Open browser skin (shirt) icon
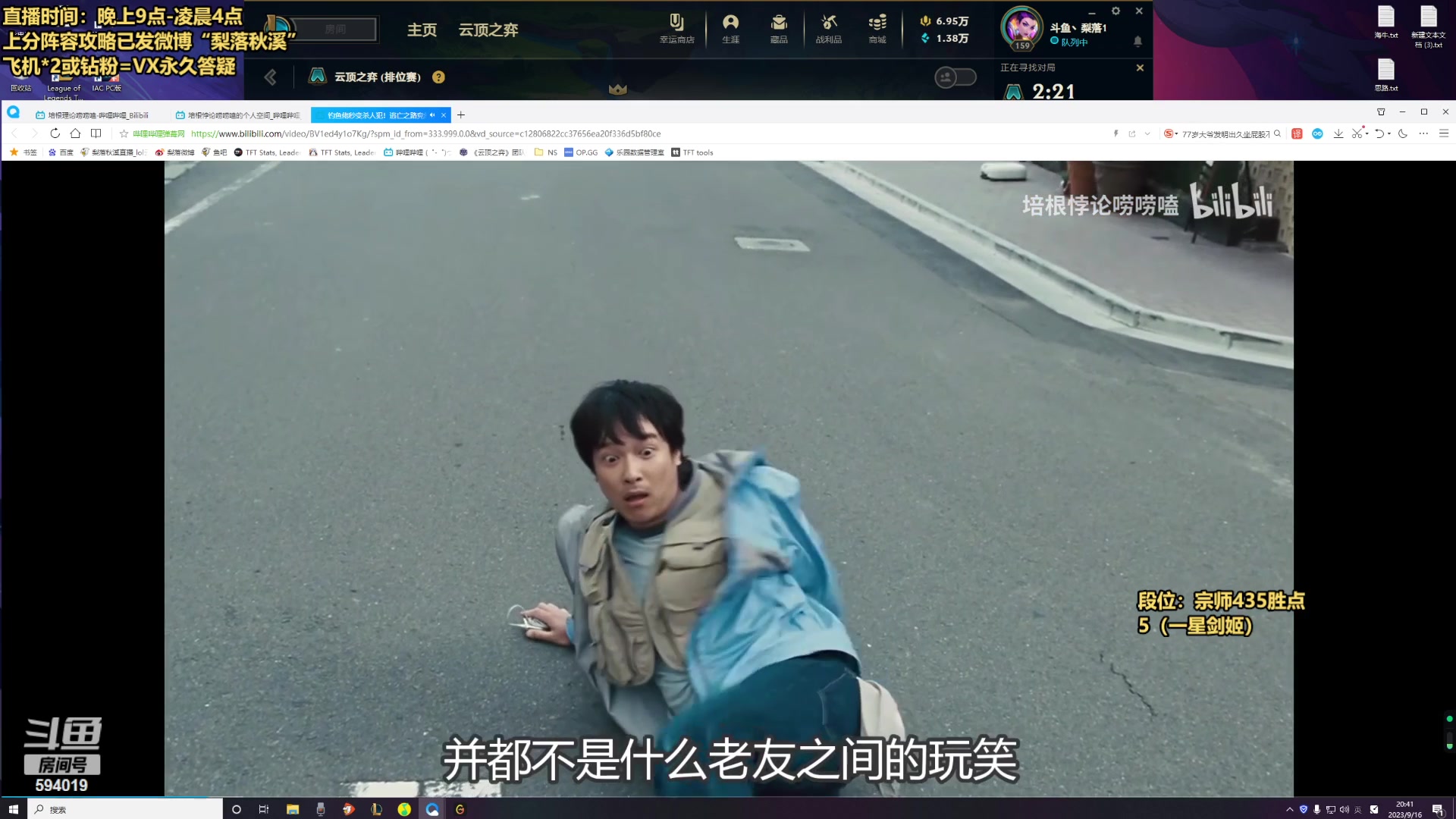Screen dimensions: 1456x819 click(x=1381, y=111)
